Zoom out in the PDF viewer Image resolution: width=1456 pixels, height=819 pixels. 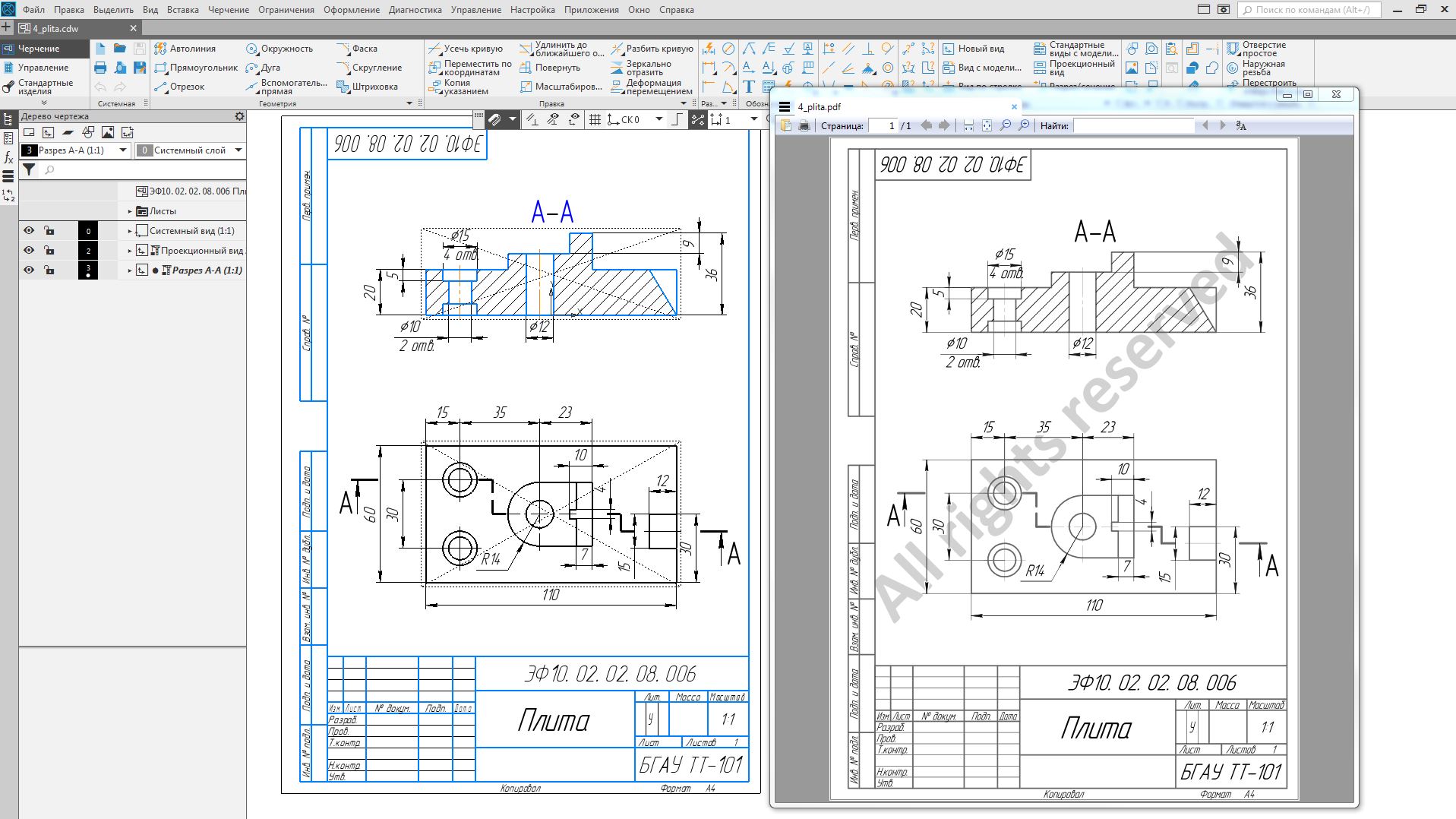coord(1006,125)
